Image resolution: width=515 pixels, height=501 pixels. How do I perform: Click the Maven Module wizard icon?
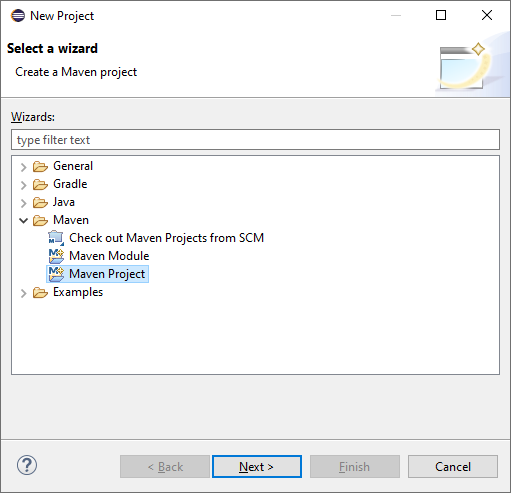click(56, 256)
